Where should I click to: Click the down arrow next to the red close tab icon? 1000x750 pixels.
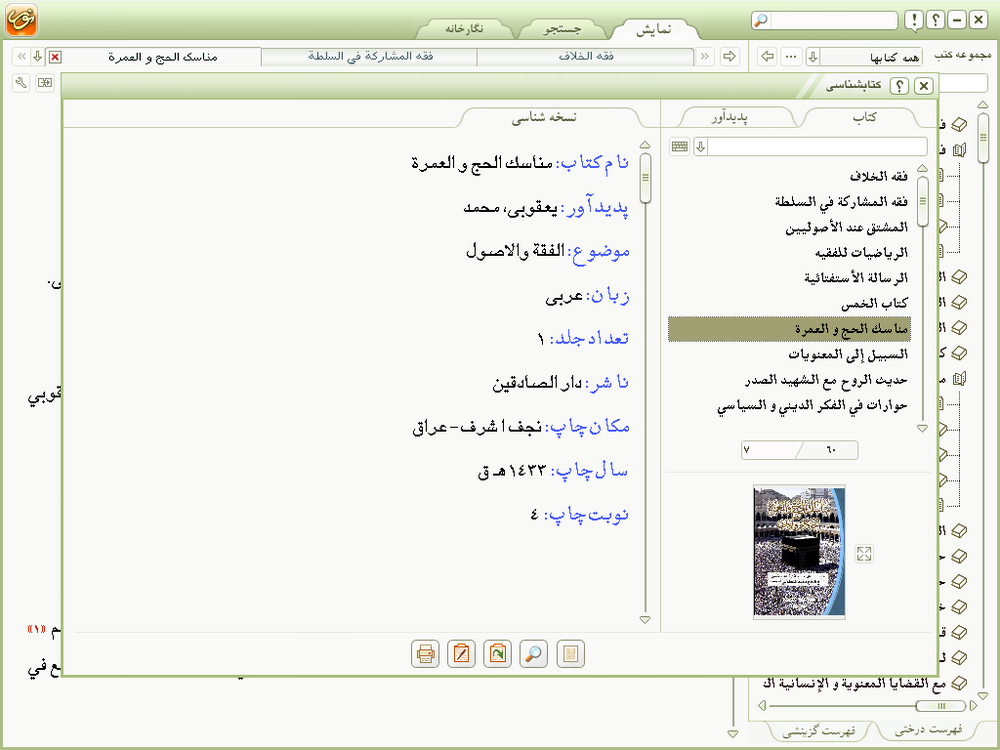click(38, 56)
